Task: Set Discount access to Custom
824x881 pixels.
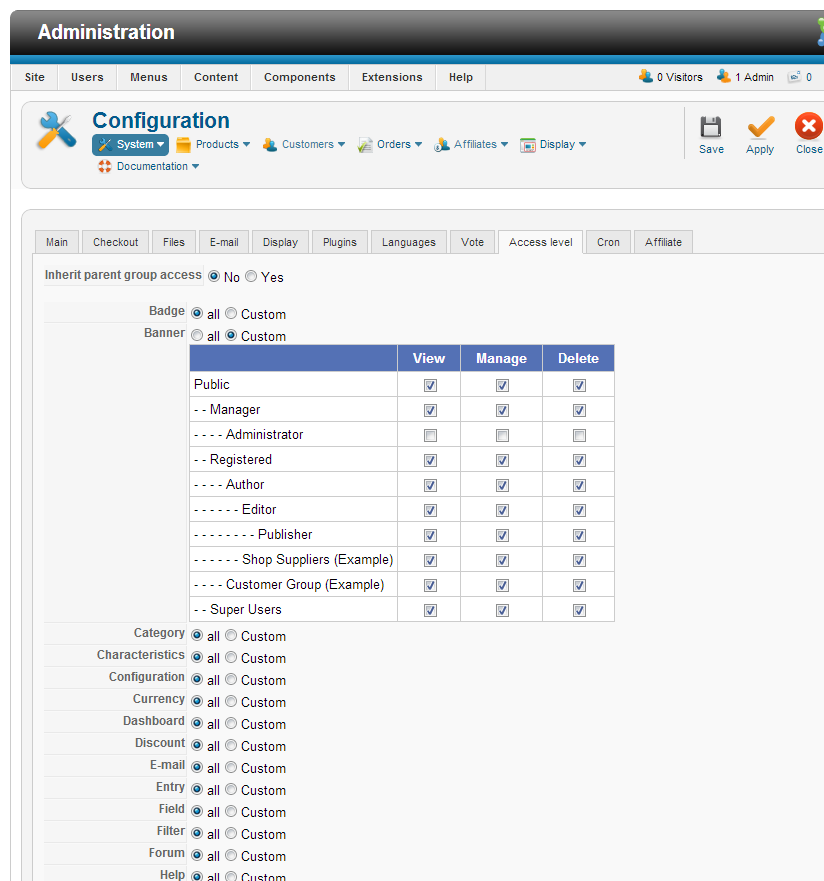Action: point(231,745)
